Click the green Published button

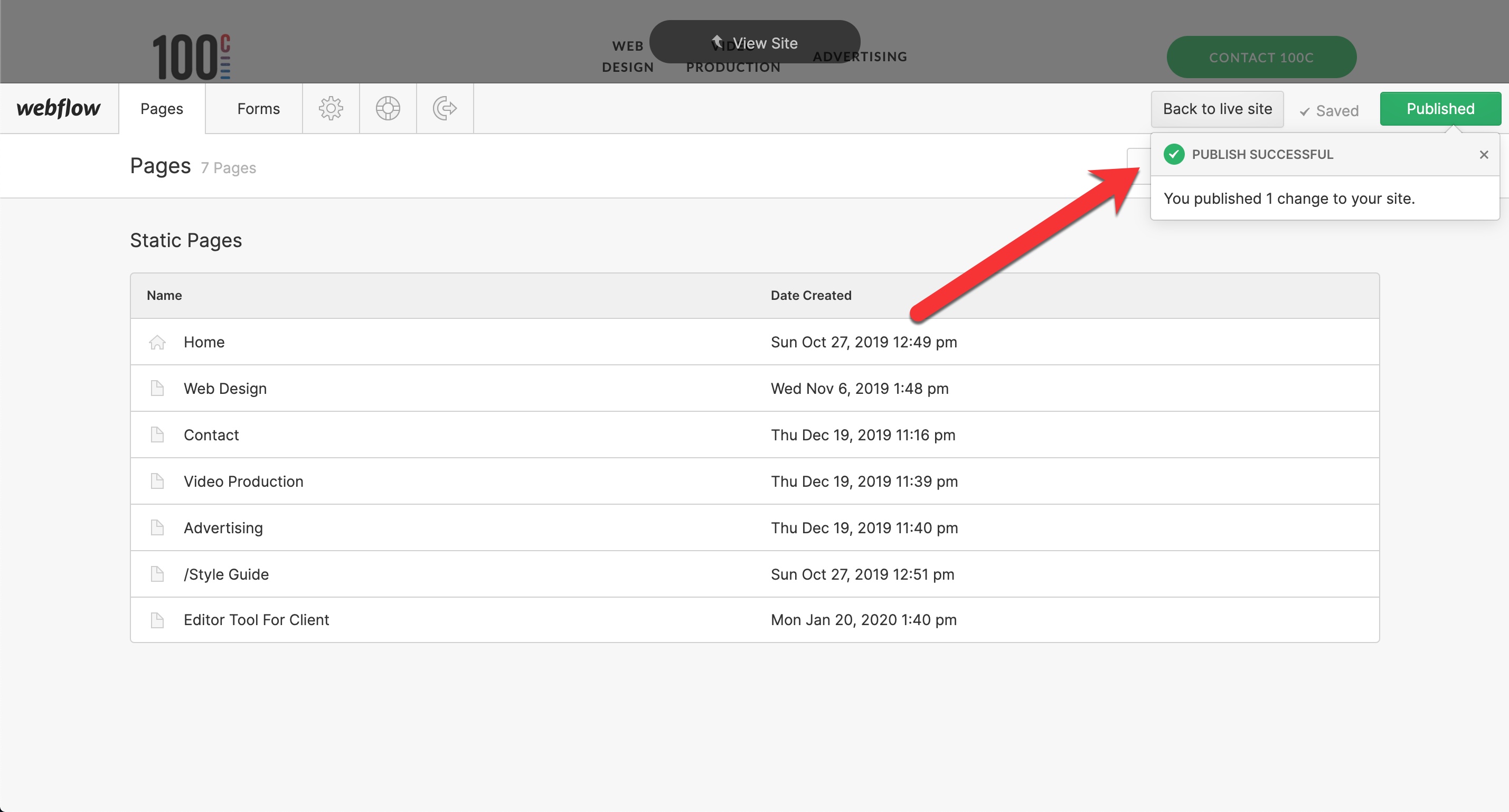[x=1440, y=109]
